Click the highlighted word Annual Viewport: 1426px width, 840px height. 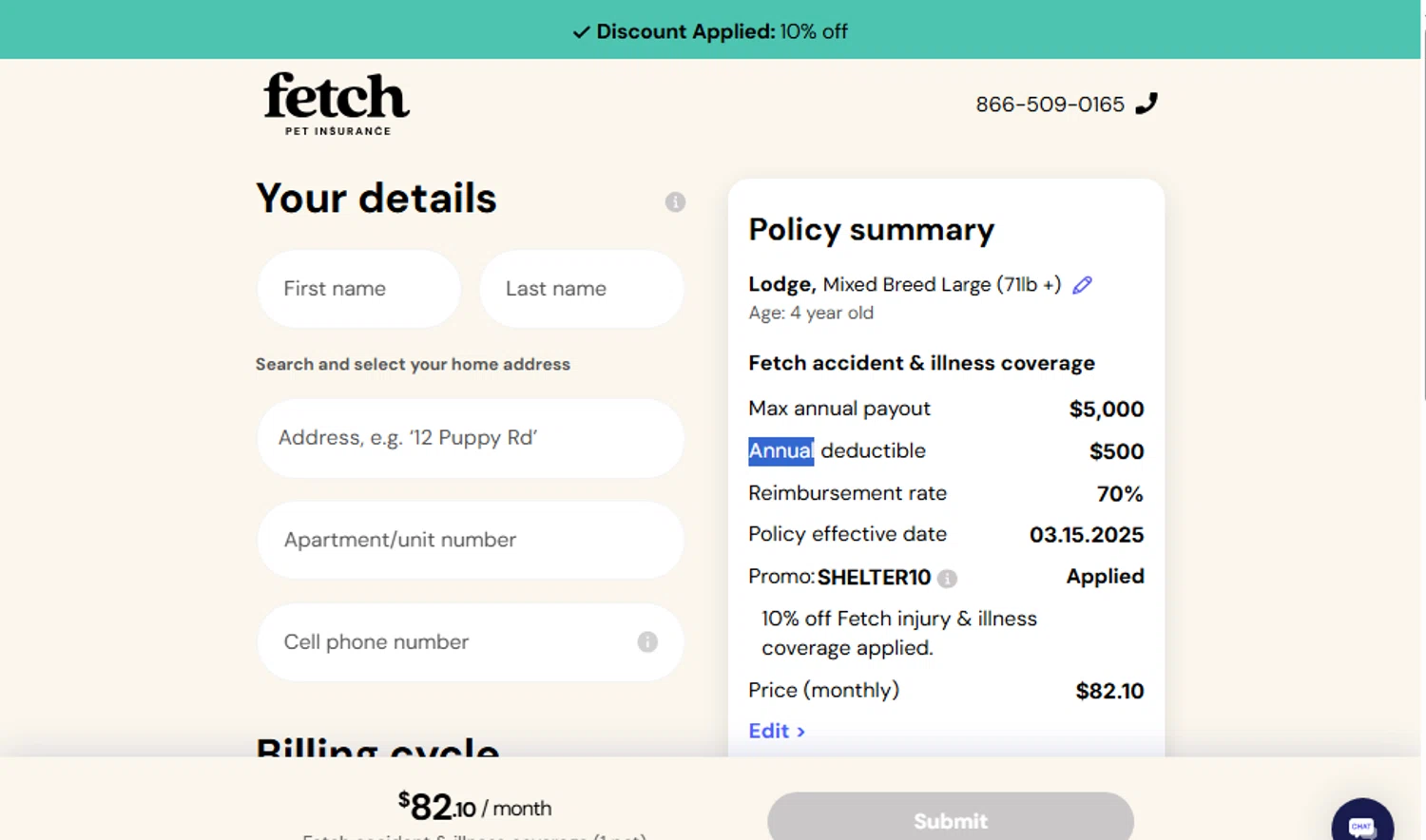780,450
